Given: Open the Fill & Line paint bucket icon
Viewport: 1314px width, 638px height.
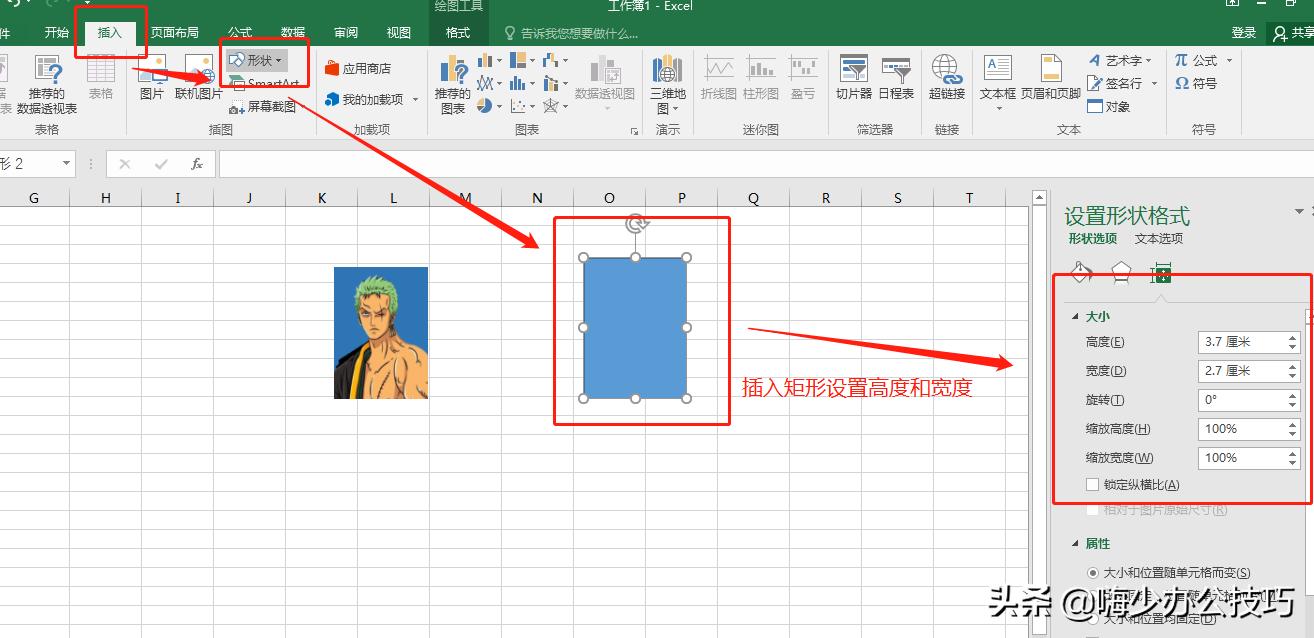Looking at the screenshot, I should (x=1081, y=273).
